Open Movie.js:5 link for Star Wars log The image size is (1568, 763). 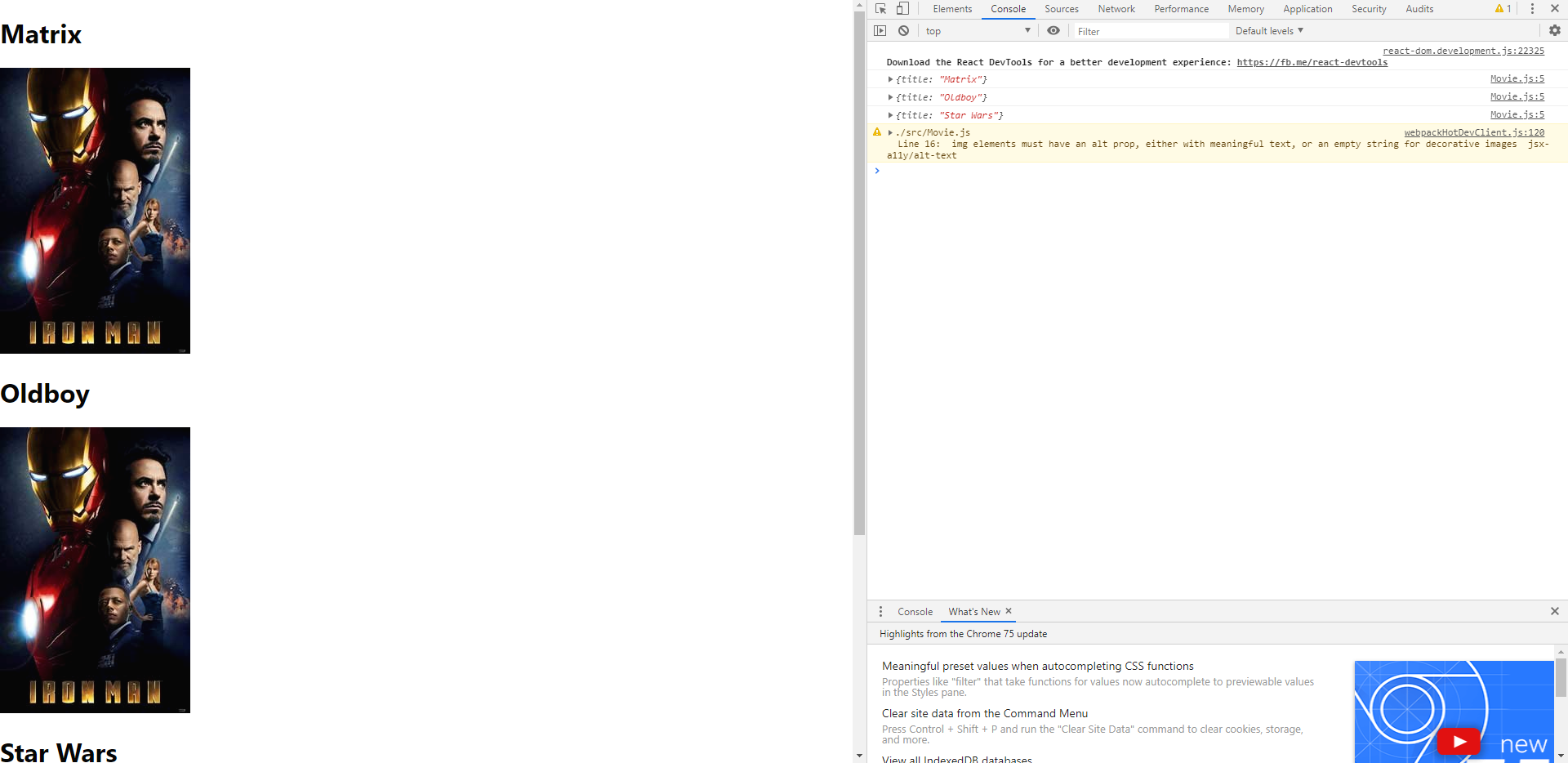tap(1517, 114)
